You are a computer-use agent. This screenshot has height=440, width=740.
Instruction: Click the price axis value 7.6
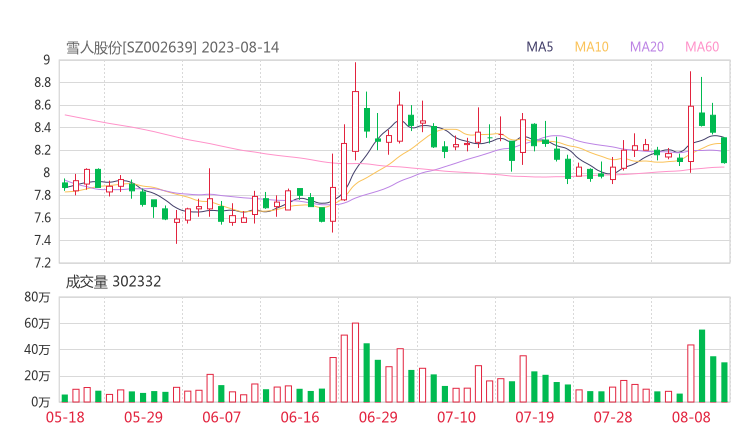click(x=42, y=218)
